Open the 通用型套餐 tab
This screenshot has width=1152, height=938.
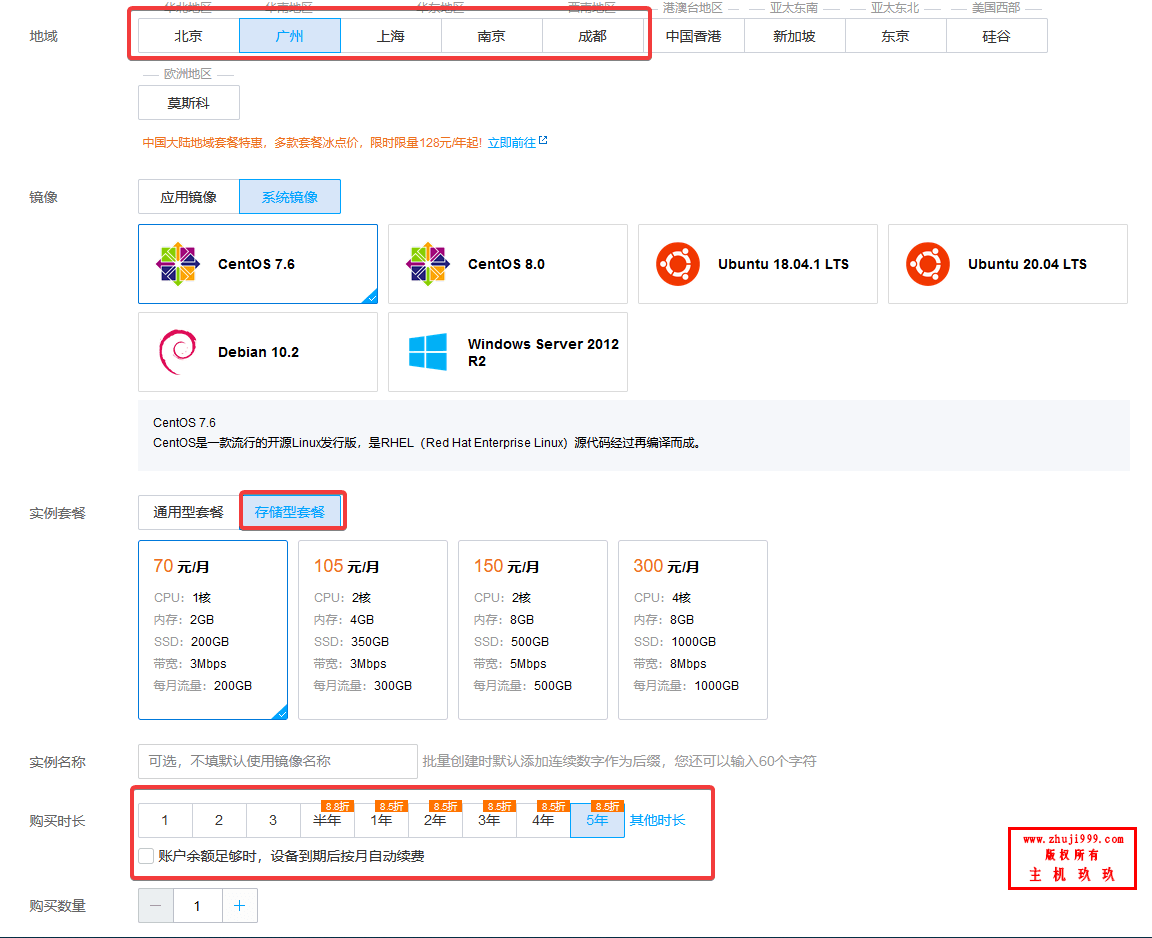click(x=189, y=512)
